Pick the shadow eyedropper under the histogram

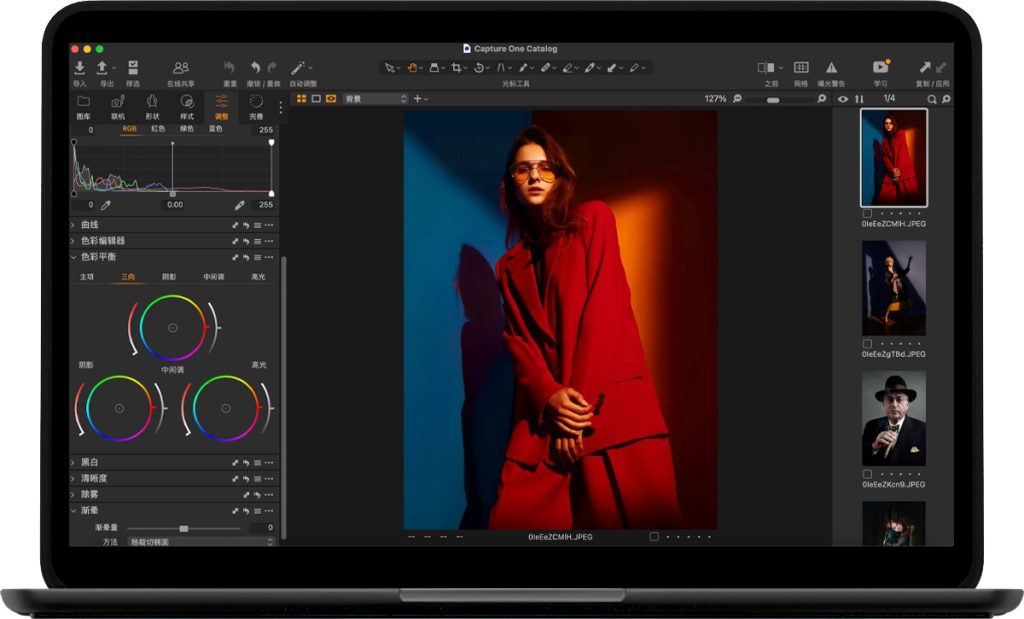pos(105,205)
